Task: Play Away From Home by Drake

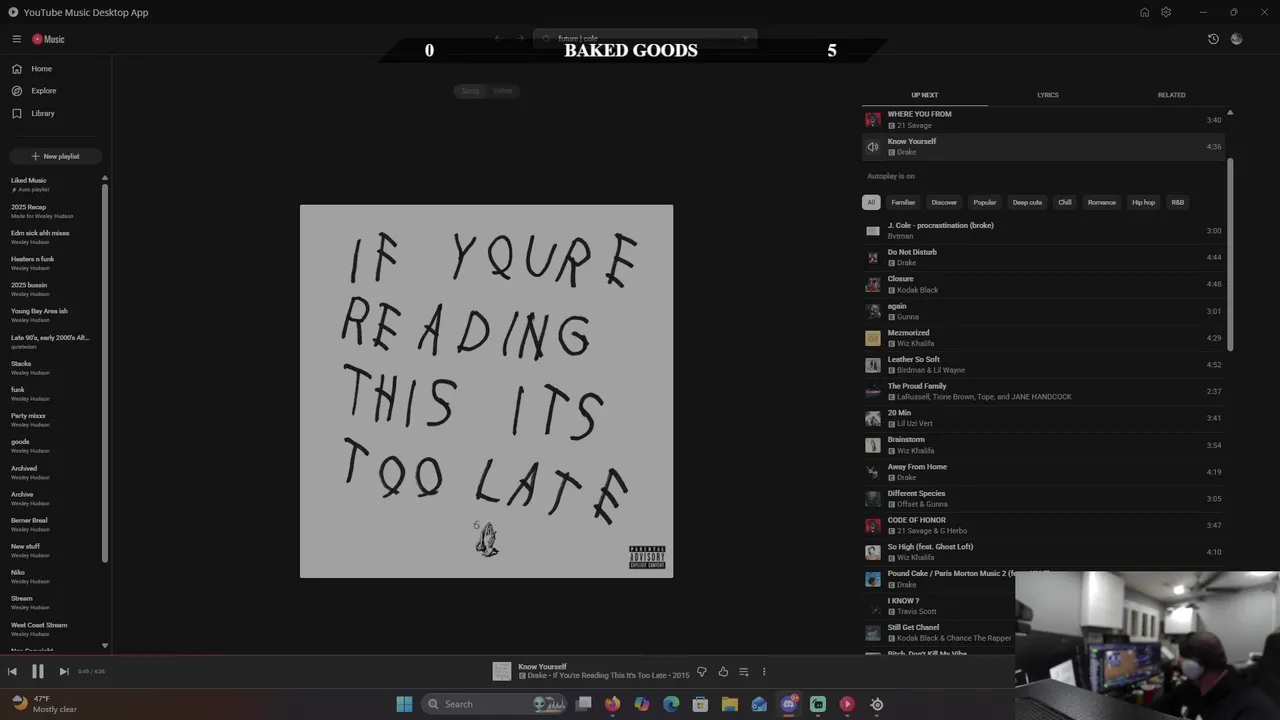Action: tap(1043, 472)
